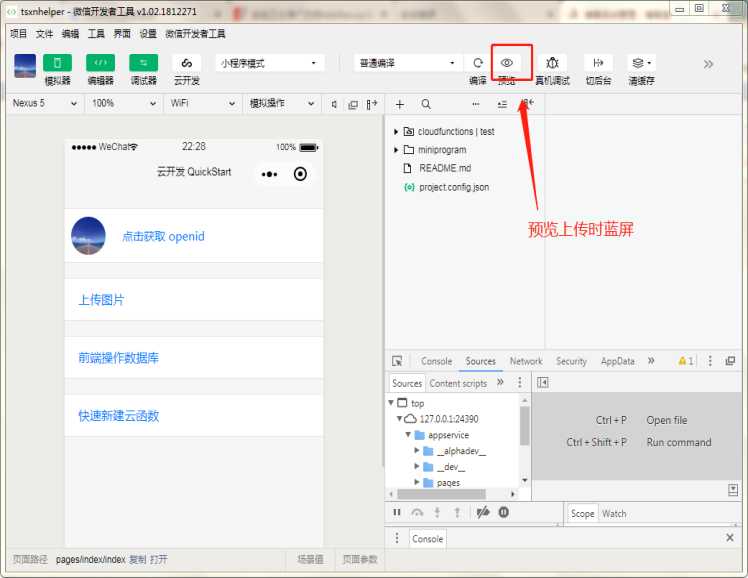Open the 文件 menu
Screen dimensions: 748x578
[x=44, y=33]
